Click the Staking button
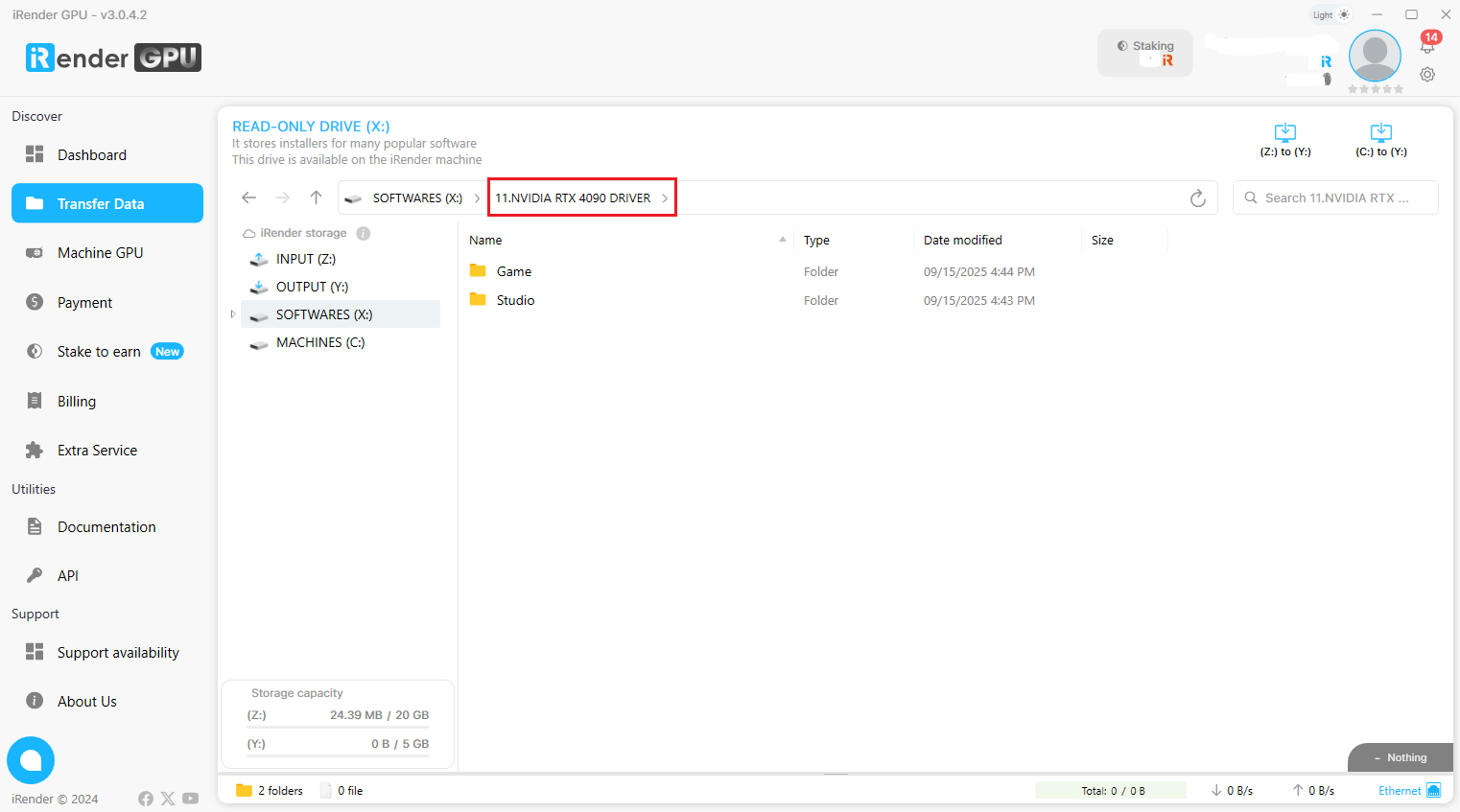Image resolution: width=1460 pixels, height=812 pixels. click(1144, 53)
